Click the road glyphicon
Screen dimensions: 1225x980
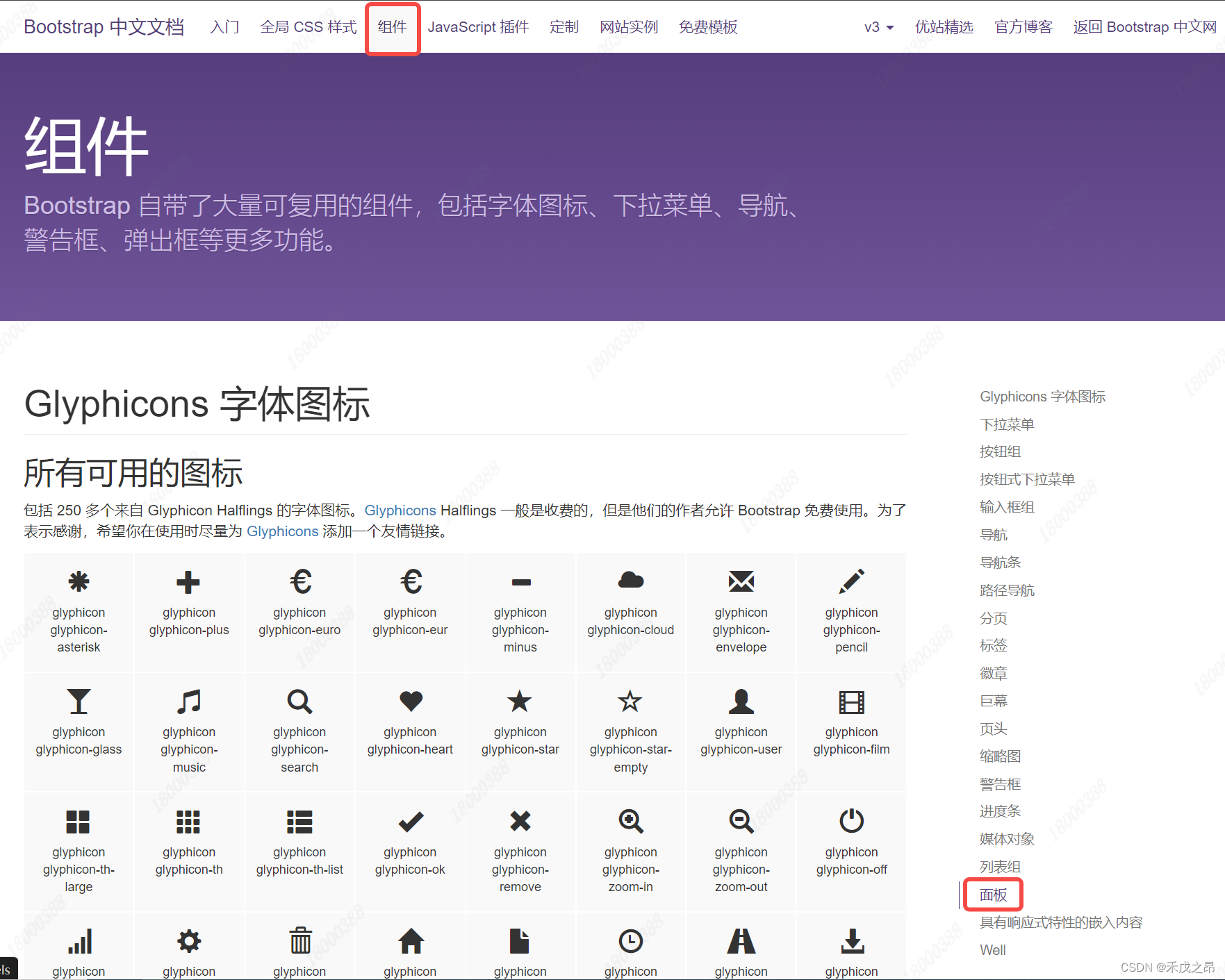741,941
